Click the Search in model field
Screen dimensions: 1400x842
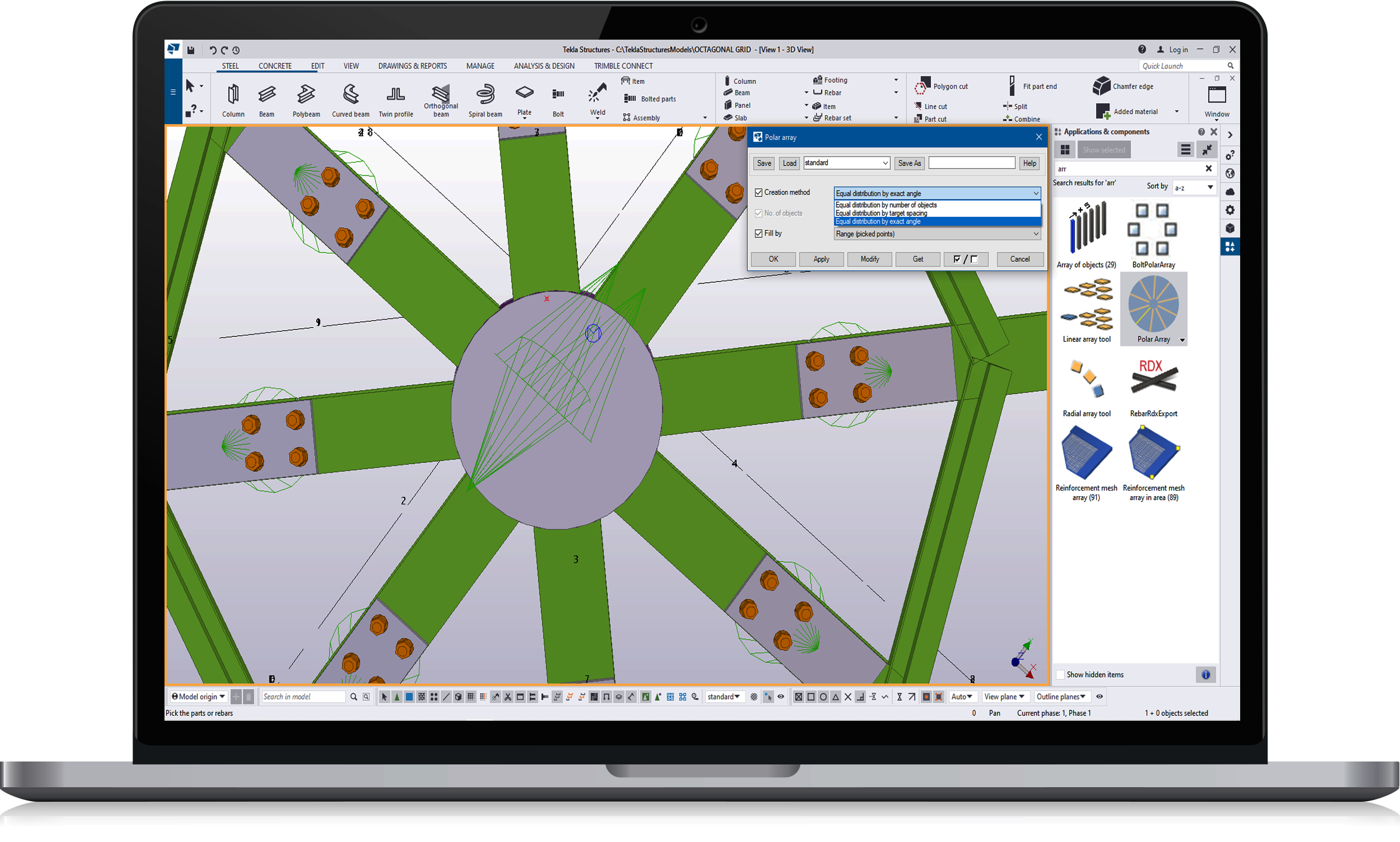(303, 696)
